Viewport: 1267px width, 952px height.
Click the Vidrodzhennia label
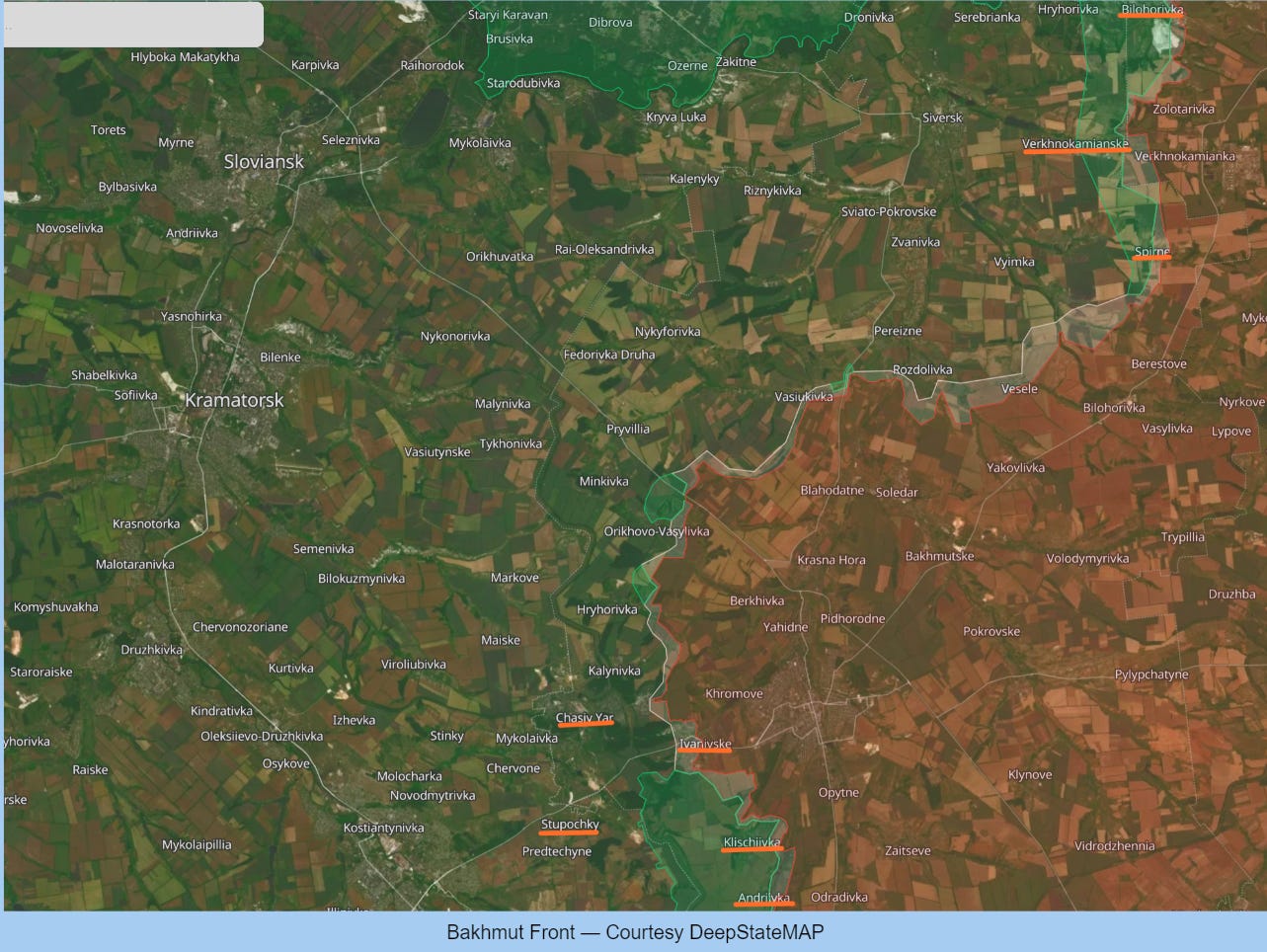[1114, 845]
